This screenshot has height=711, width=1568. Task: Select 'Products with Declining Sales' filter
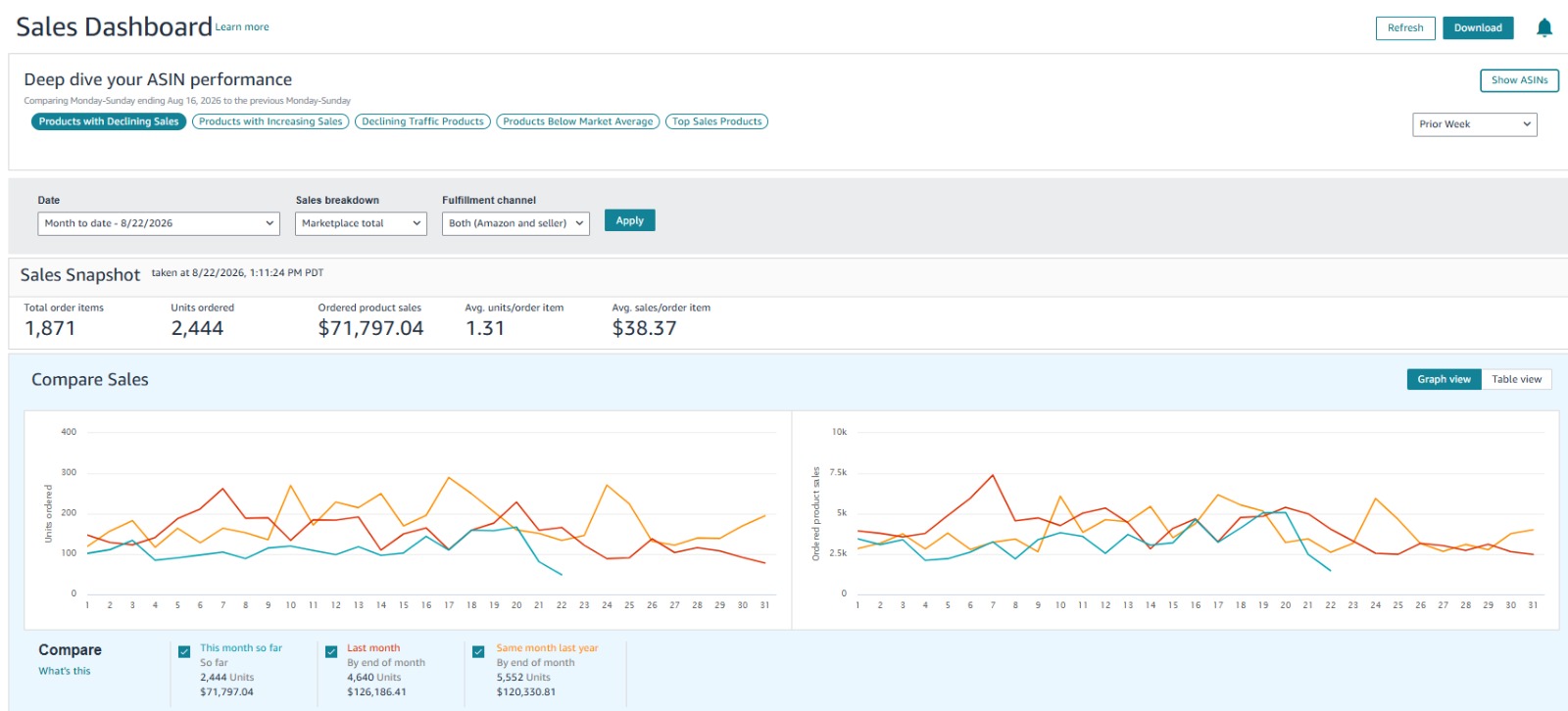[109, 121]
